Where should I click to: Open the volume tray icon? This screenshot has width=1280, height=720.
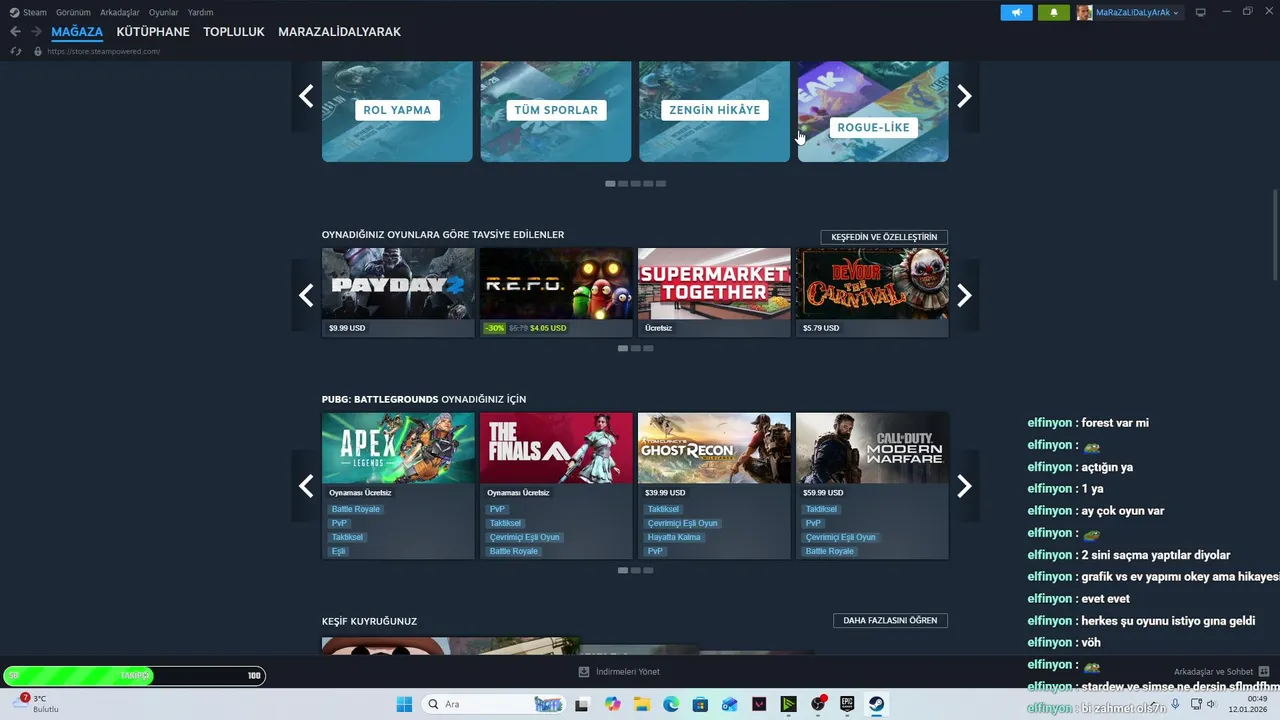tap(1211, 704)
